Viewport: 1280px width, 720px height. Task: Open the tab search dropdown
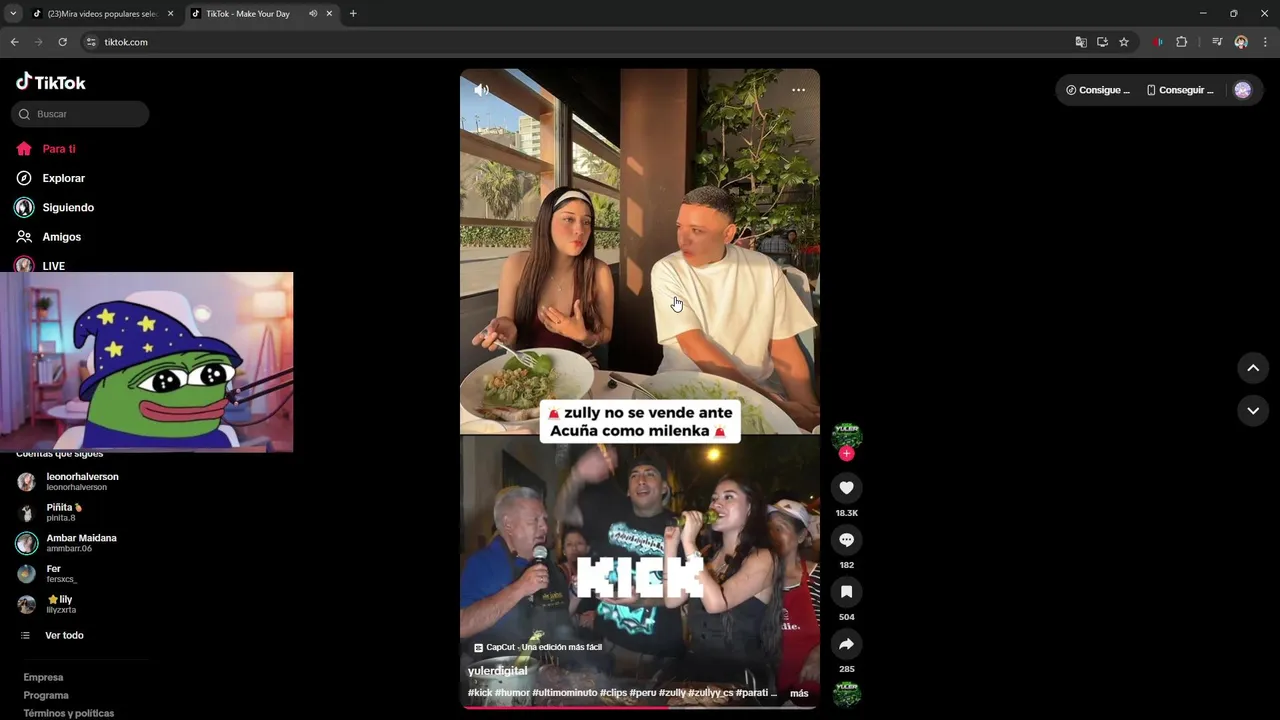click(13, 14)
